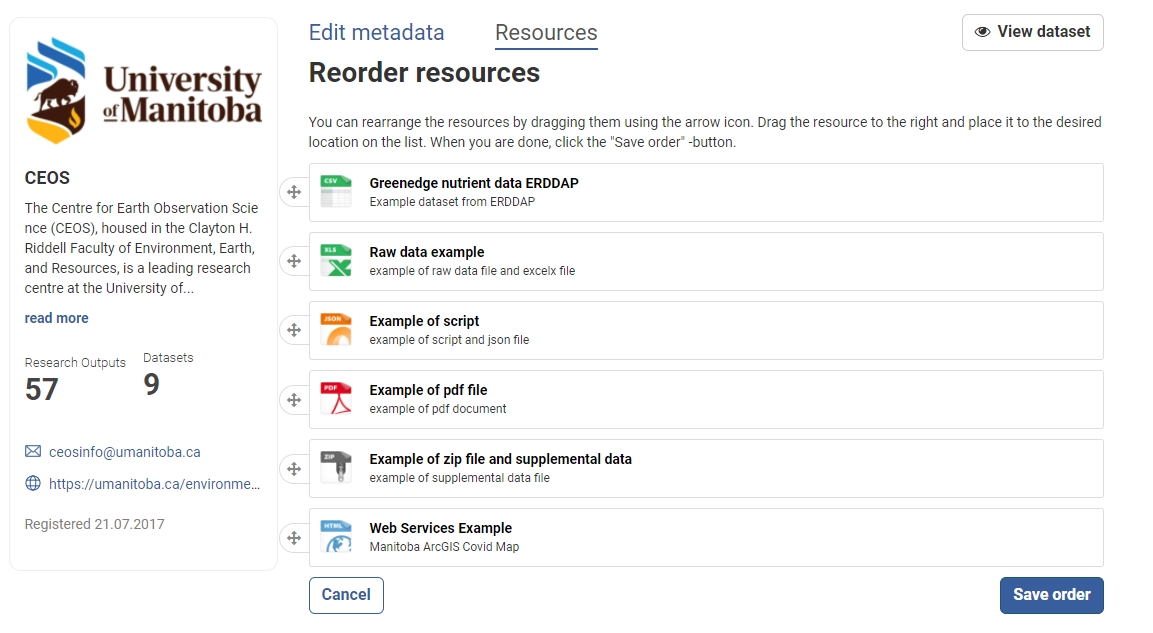Save the new resource order

1051,595
